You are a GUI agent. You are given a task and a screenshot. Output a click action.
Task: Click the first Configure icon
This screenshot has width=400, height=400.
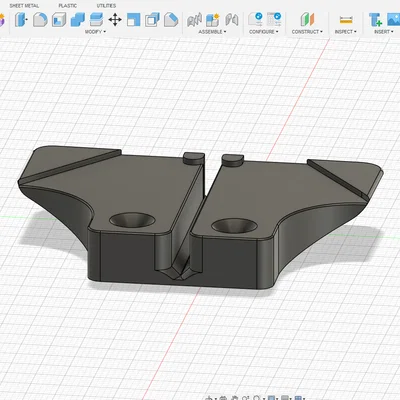coord(256,19)
